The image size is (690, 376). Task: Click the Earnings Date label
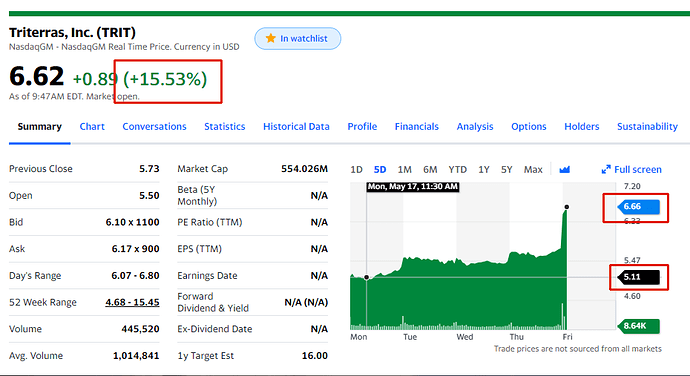[x=207, y=276]
